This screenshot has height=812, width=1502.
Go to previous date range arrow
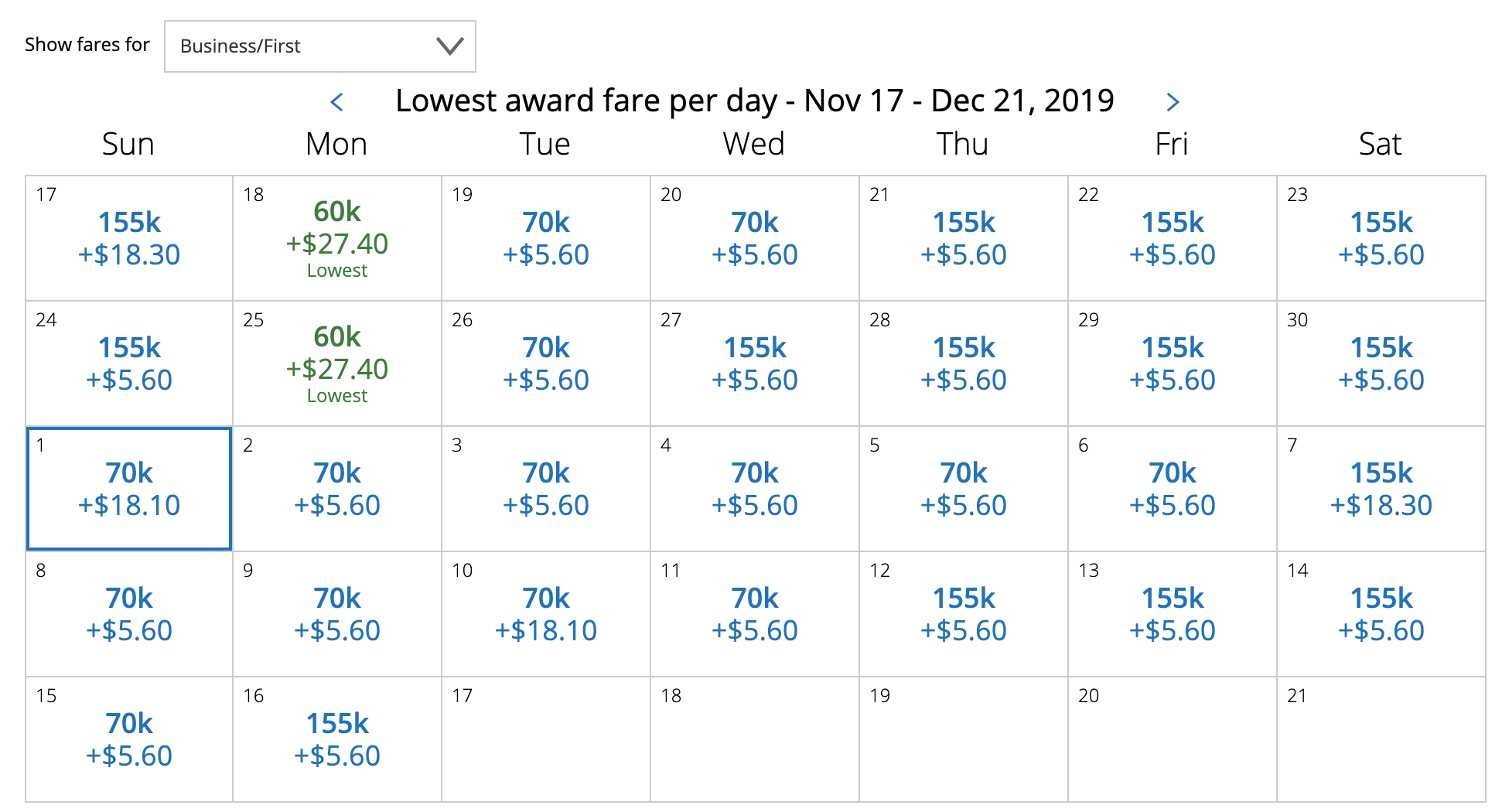[x=337, y=101]
